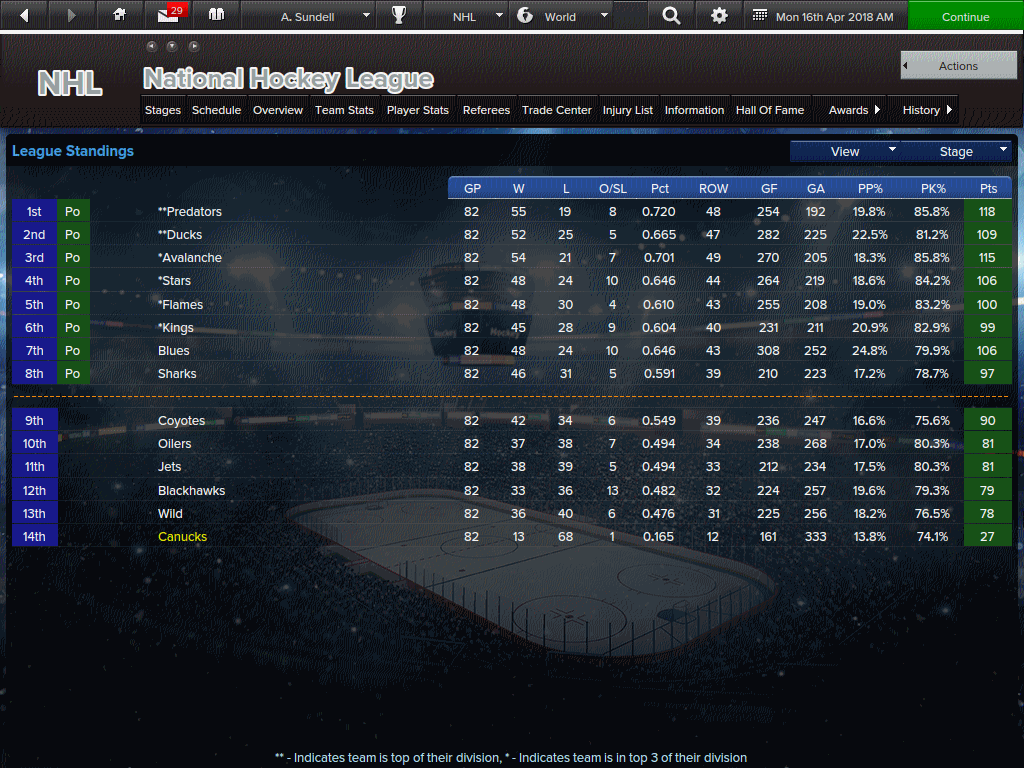
Task: Sort standings by GF column
Action: [x=769, y=189]
